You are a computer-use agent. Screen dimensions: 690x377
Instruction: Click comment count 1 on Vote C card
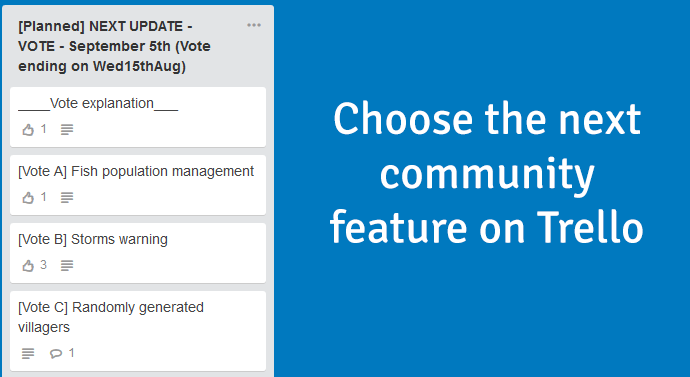72,352
